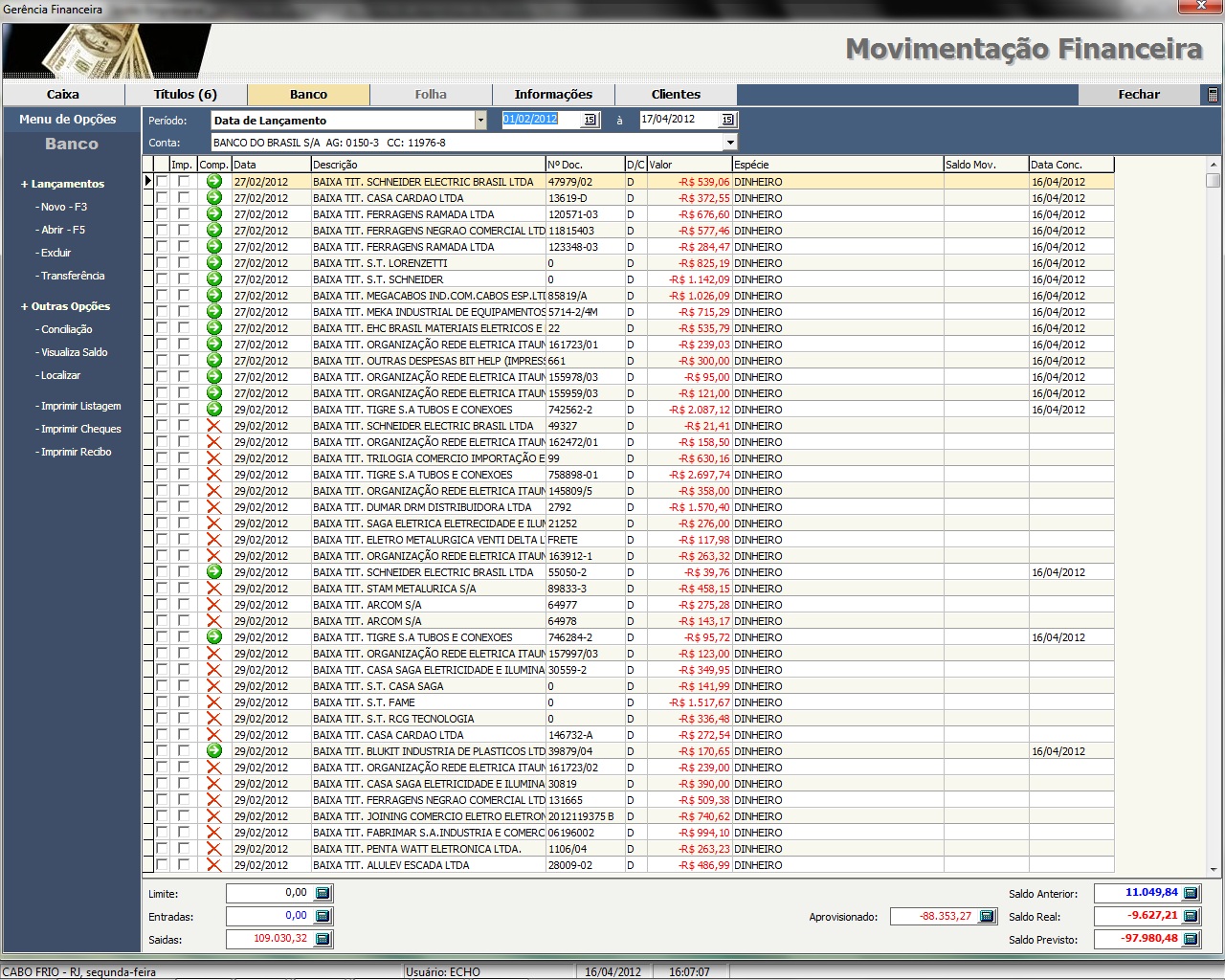Screen dimensions: 1225x980
Task: Click the Fechar button
Action: [x=1139, y=95]
